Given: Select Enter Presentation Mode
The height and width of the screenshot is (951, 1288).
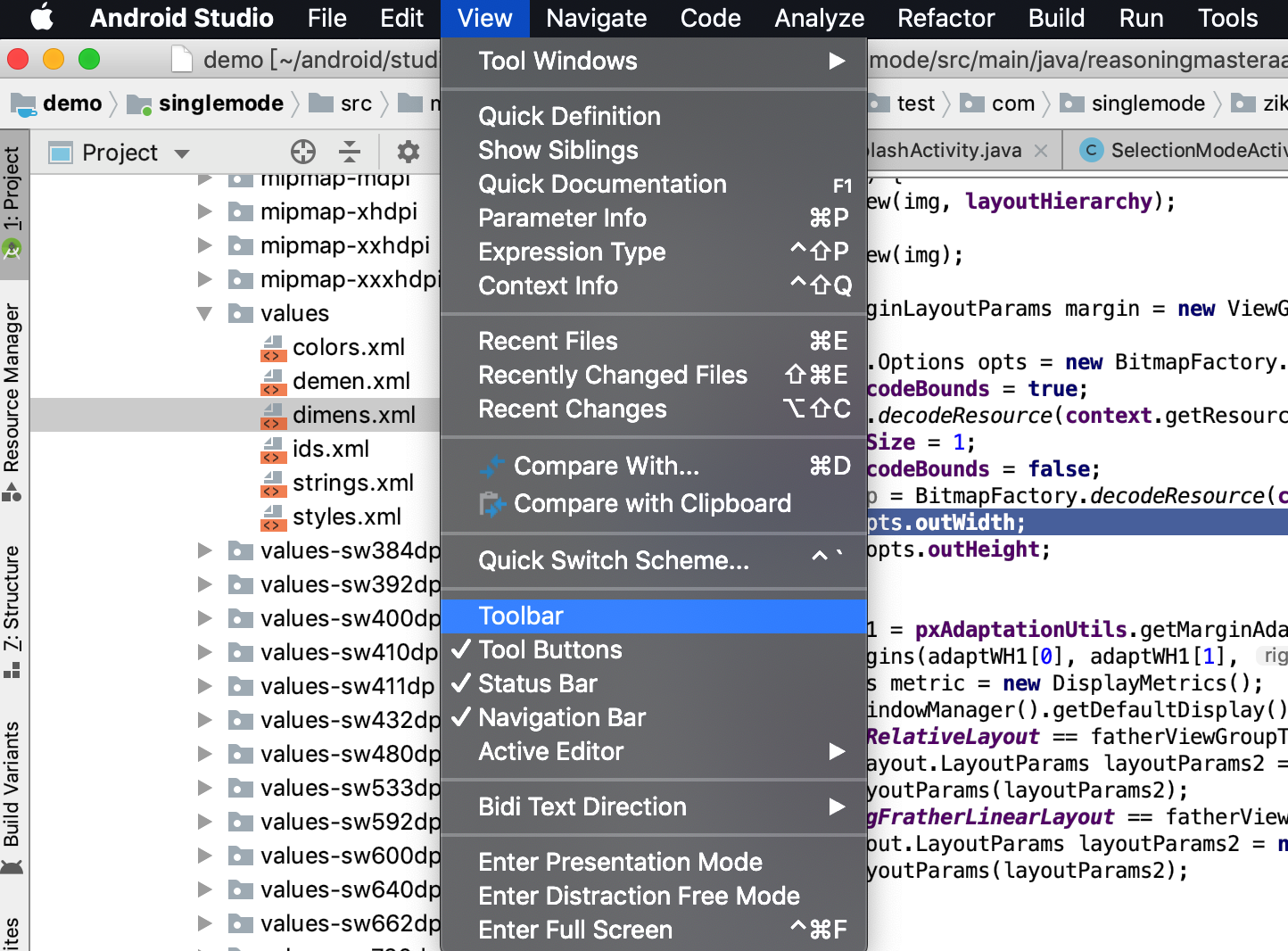Looking at the screenshot, I should coord(654,862).
